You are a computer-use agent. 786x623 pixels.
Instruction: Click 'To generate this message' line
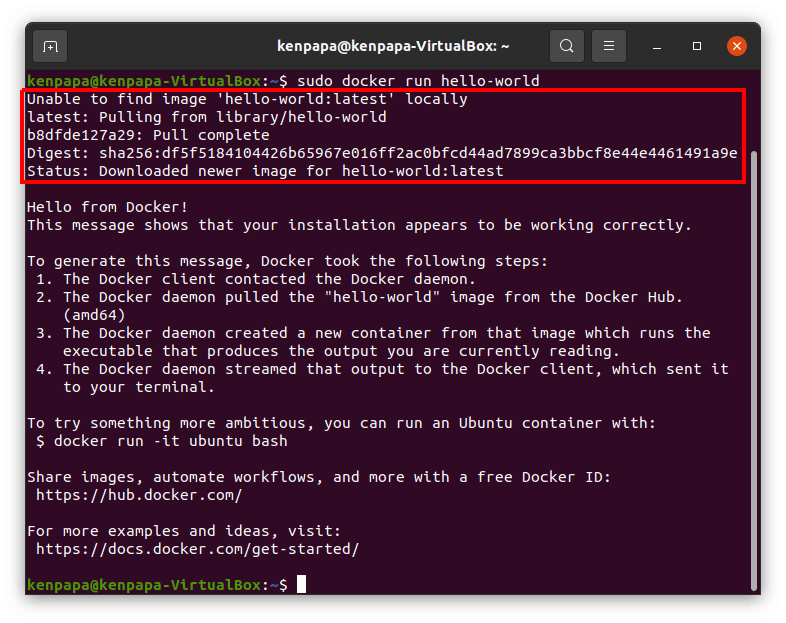[x=287, y=261]
